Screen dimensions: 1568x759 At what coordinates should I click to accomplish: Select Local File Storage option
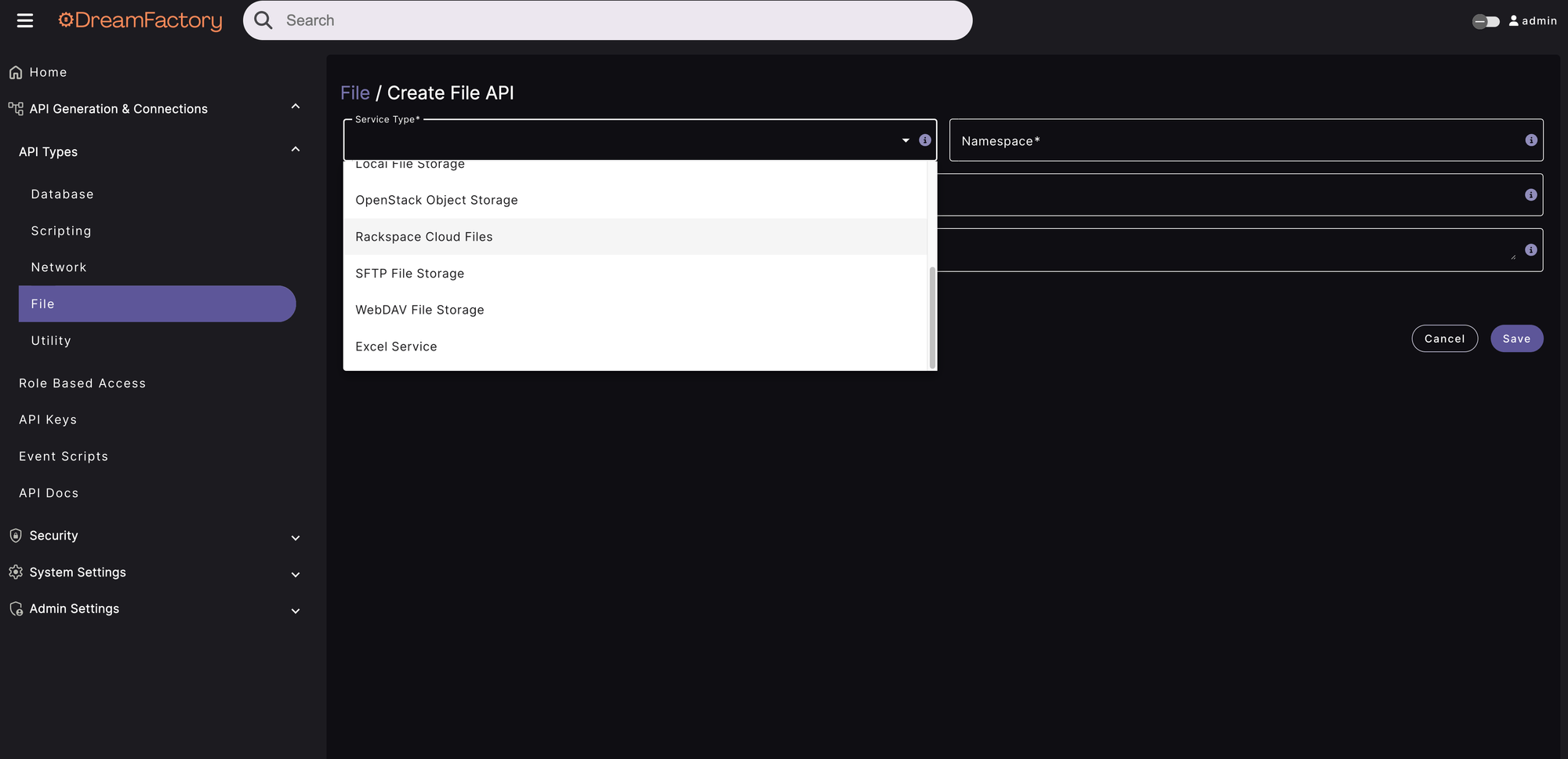[635, 165]
